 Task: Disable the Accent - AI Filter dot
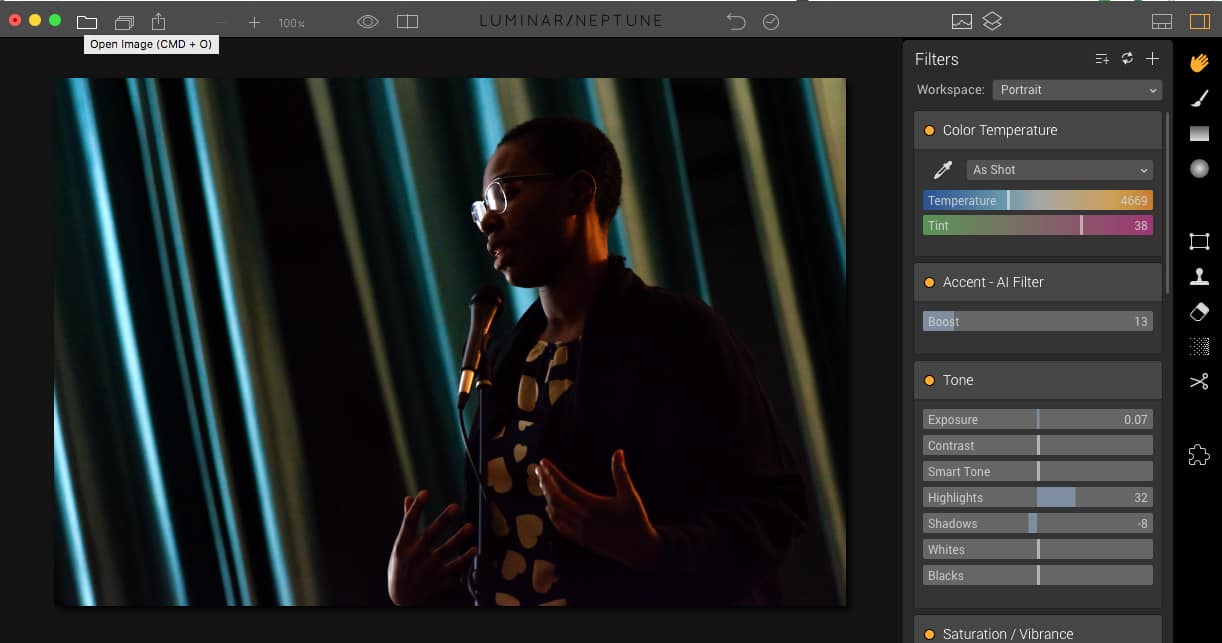coord(929,283)
